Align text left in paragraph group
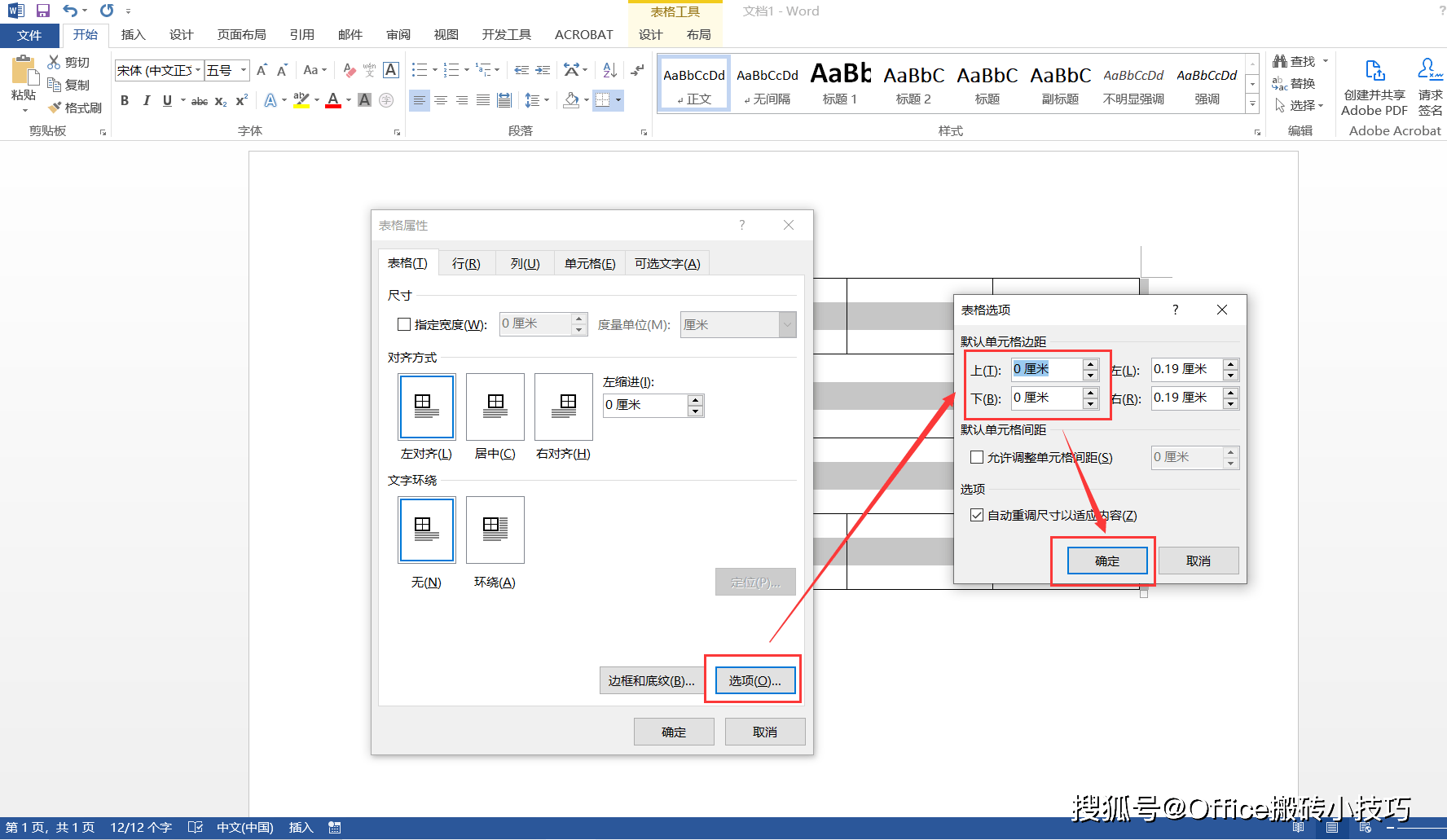 (419, 100)
